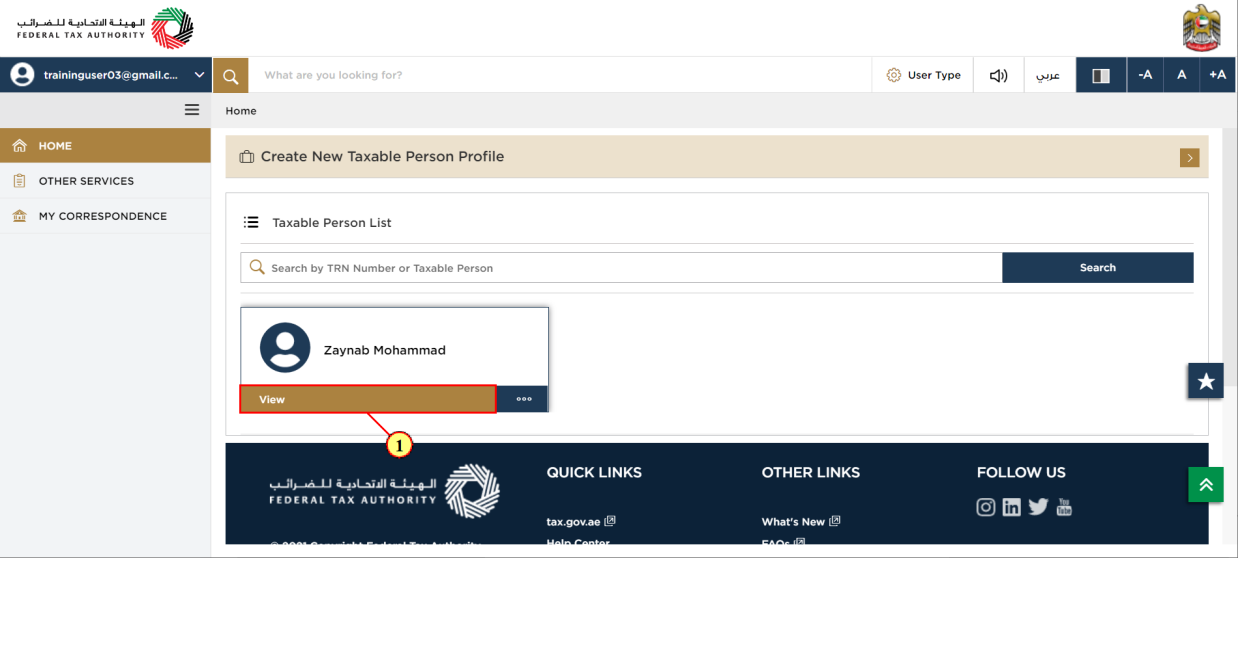The height and width of the screenshot is (648, 1238).
Task: Increase font size with +A
Action: coord(1217,75)
